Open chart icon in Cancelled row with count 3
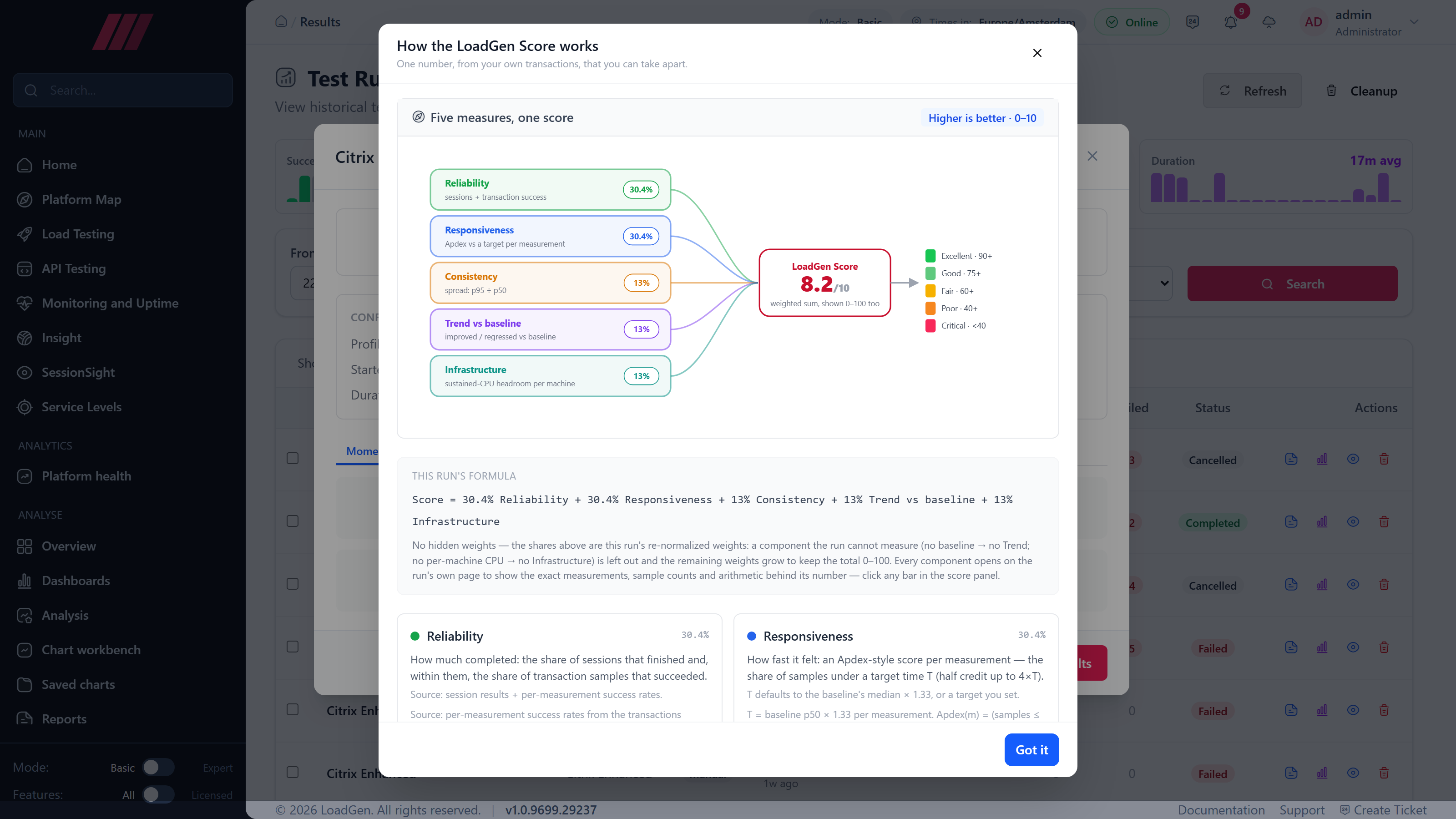The width and height of the screenshot is (1456, 819). click(1322, 459)
